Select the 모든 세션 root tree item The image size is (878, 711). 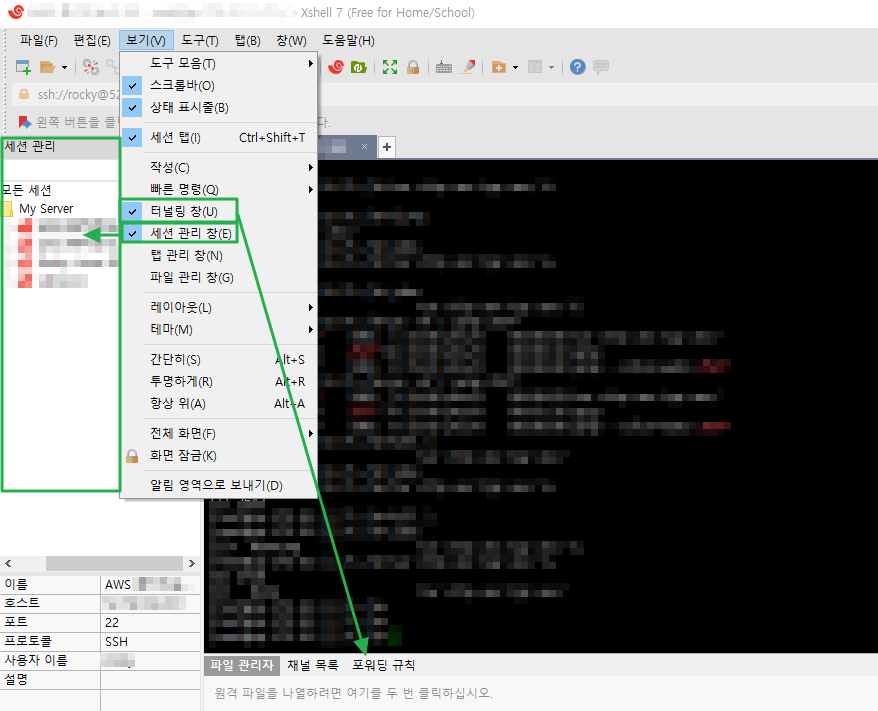pyautogui.click(x=26, y=190)
